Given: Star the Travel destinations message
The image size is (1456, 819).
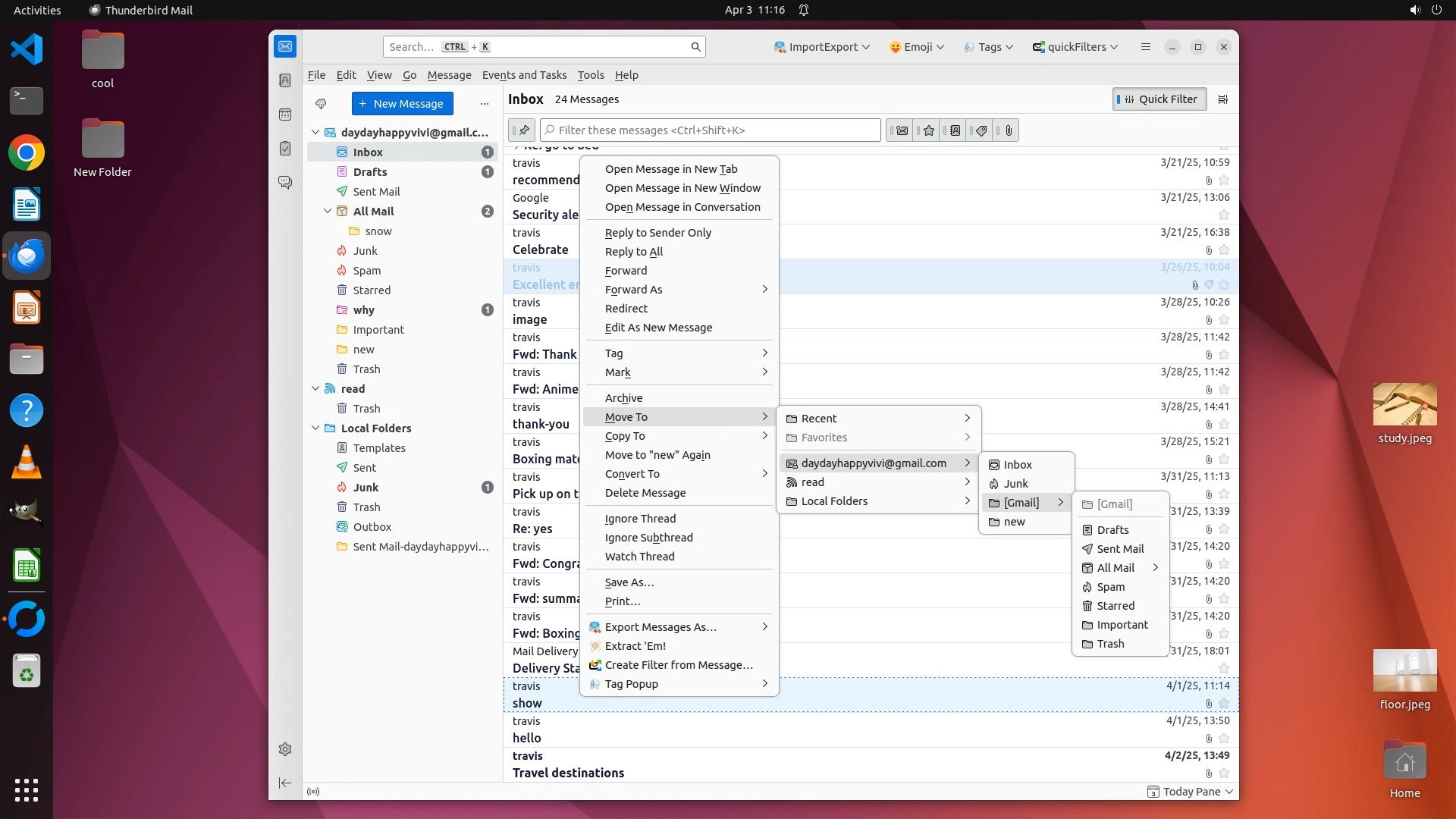Looking at the screenshot, I should 1223,773.
